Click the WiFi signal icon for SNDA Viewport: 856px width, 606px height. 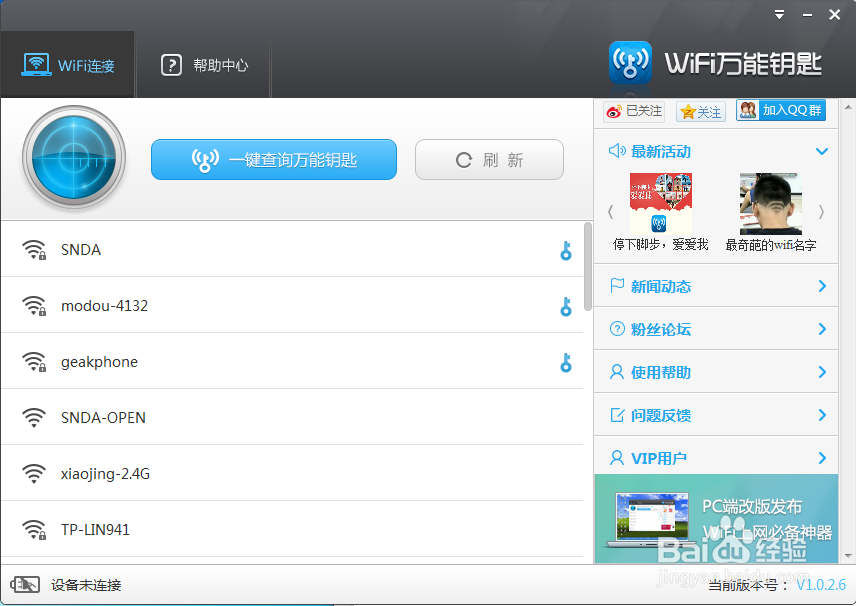point(34,250)
